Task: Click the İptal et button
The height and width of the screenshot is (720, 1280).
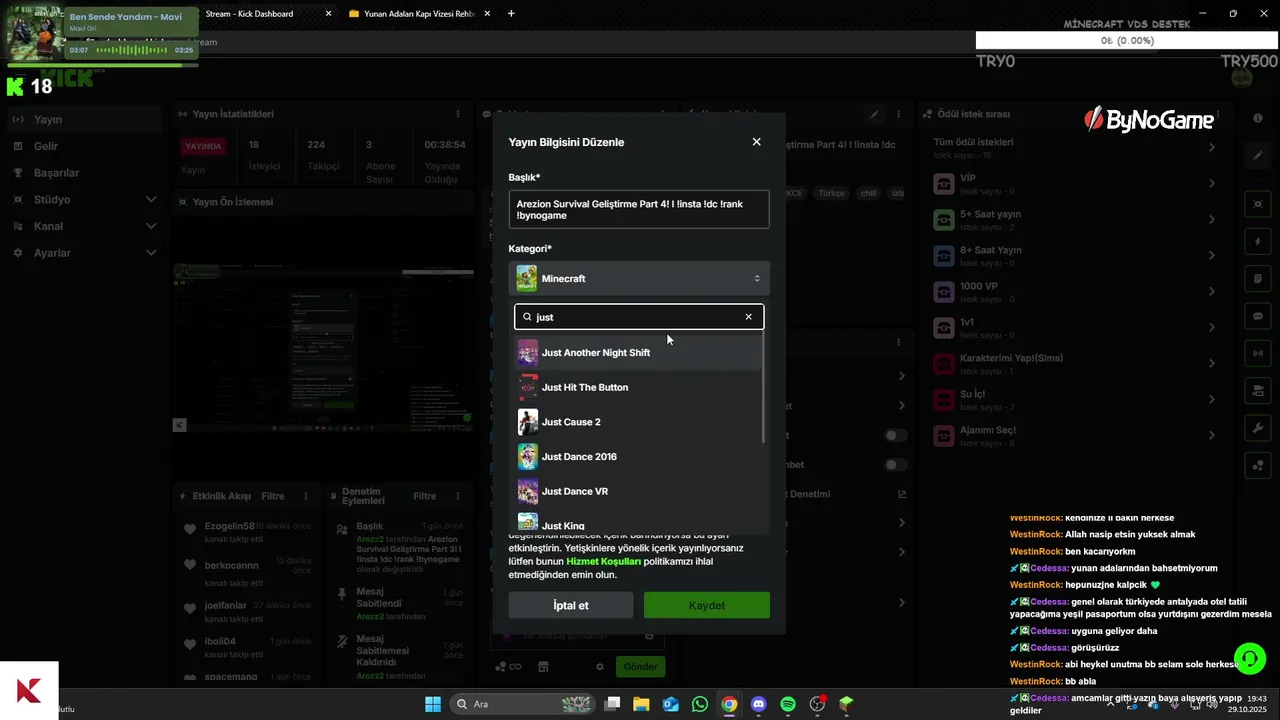Action: pyautogui.click(x=571, y=605)
